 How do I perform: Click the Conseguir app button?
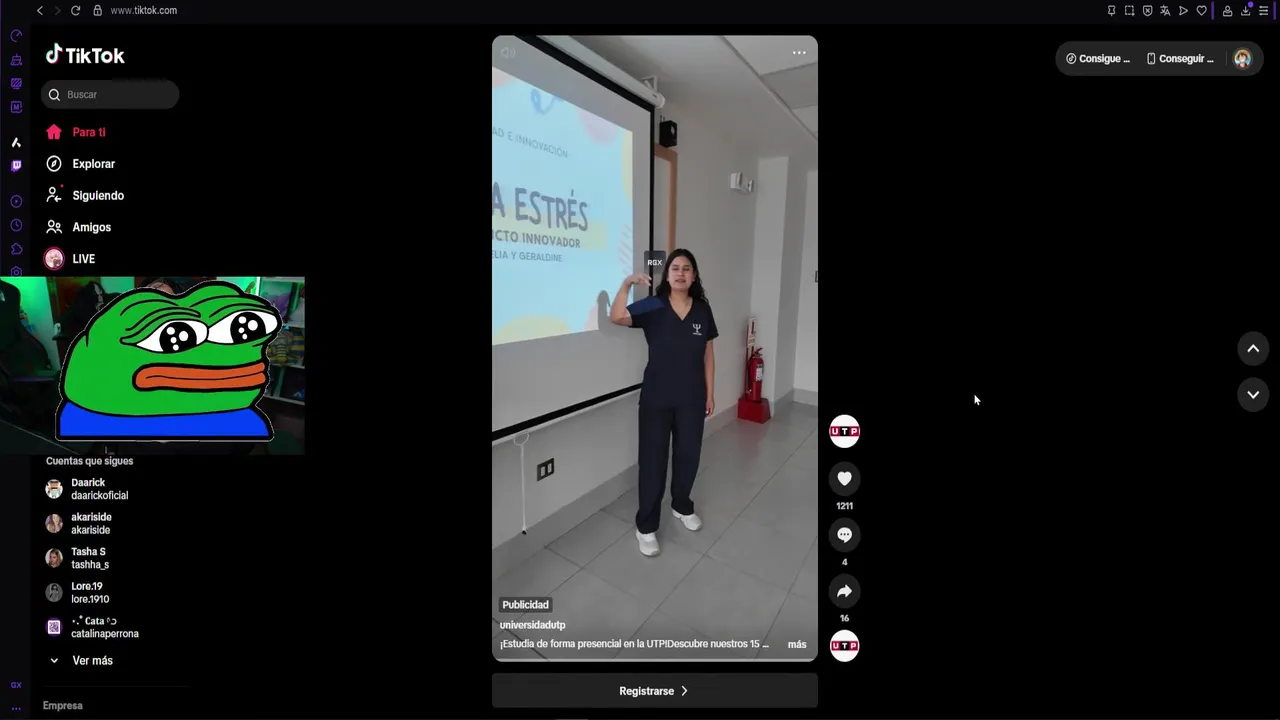point(1180,59)
